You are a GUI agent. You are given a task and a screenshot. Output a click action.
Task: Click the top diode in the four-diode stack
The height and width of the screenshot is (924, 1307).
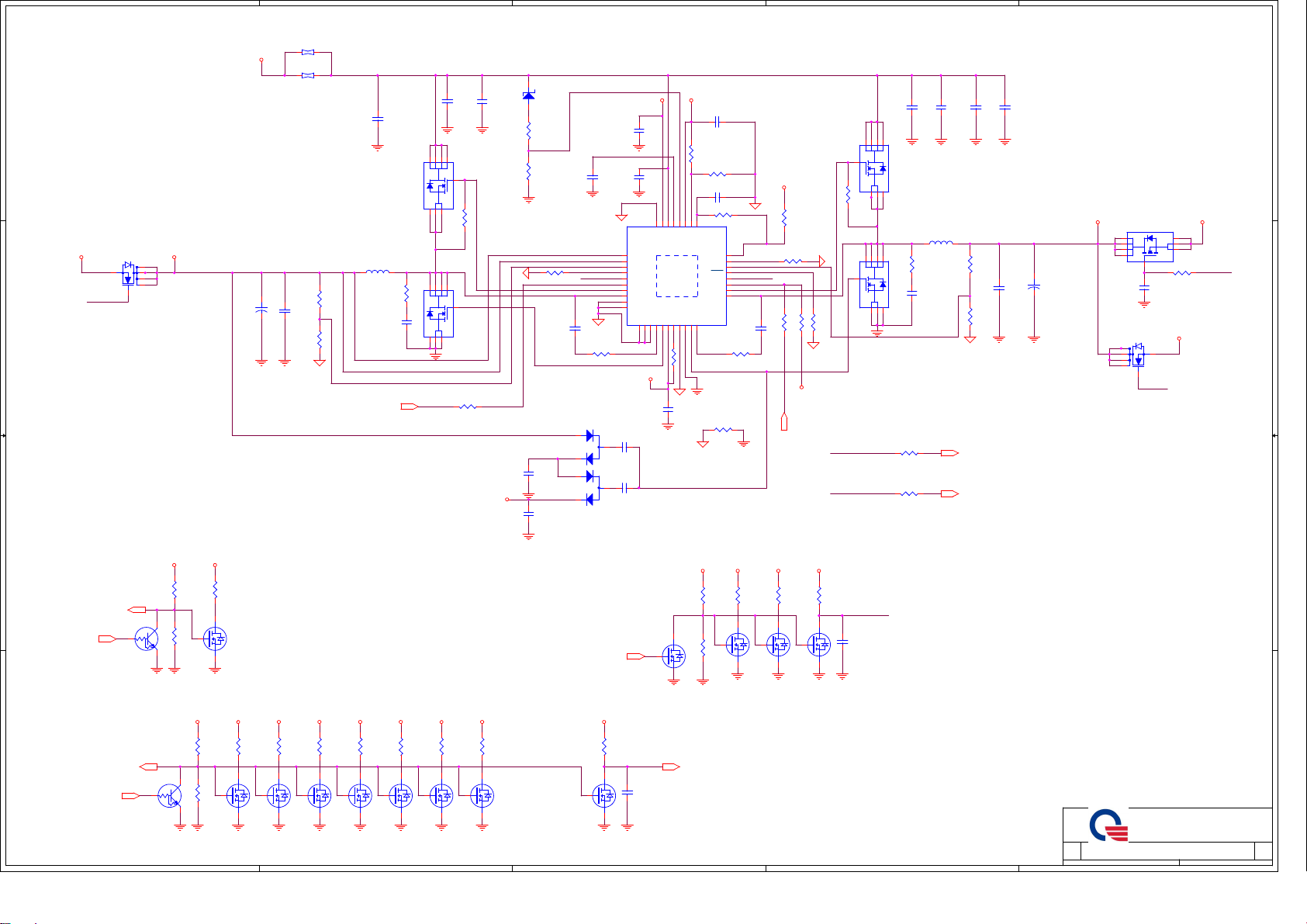click(590, 435)
